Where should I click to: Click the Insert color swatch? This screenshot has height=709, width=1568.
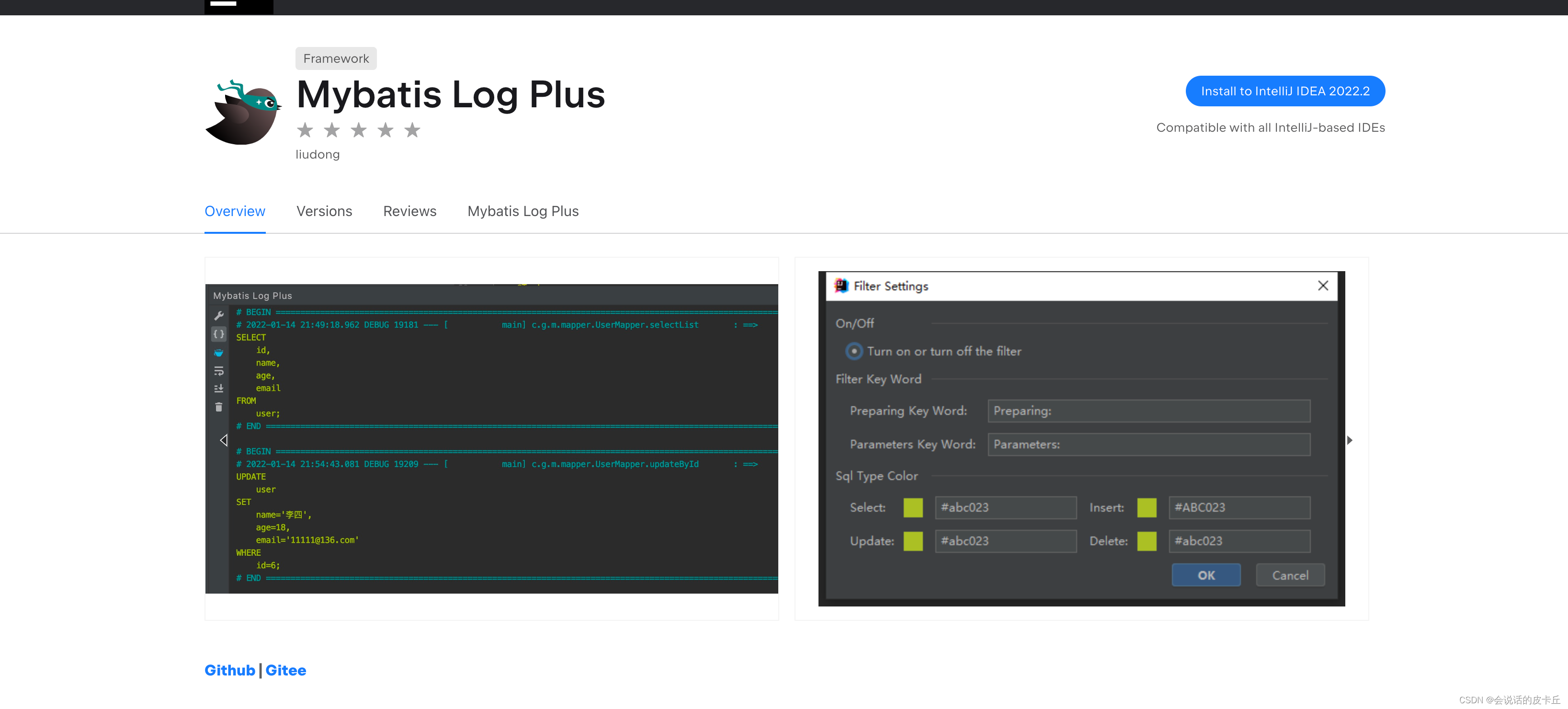1147,507
